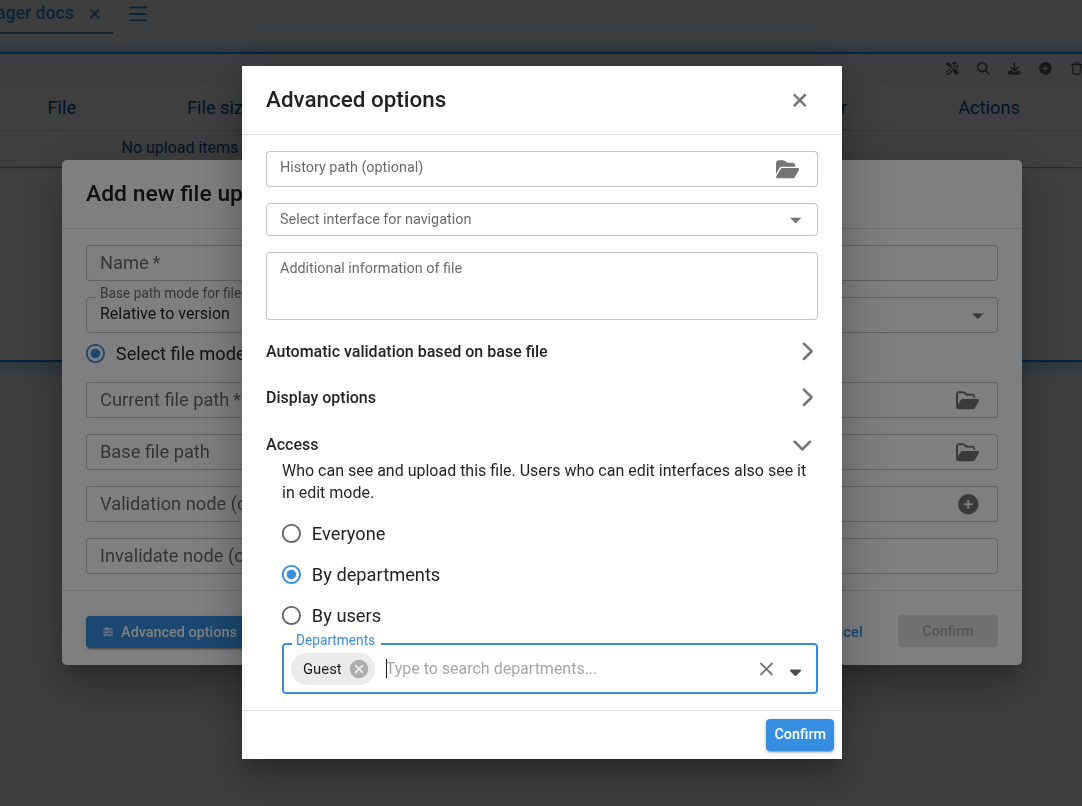The image size is (1082, 806).
Task: Browse folder for Current file path
Action: coord(967,400)
